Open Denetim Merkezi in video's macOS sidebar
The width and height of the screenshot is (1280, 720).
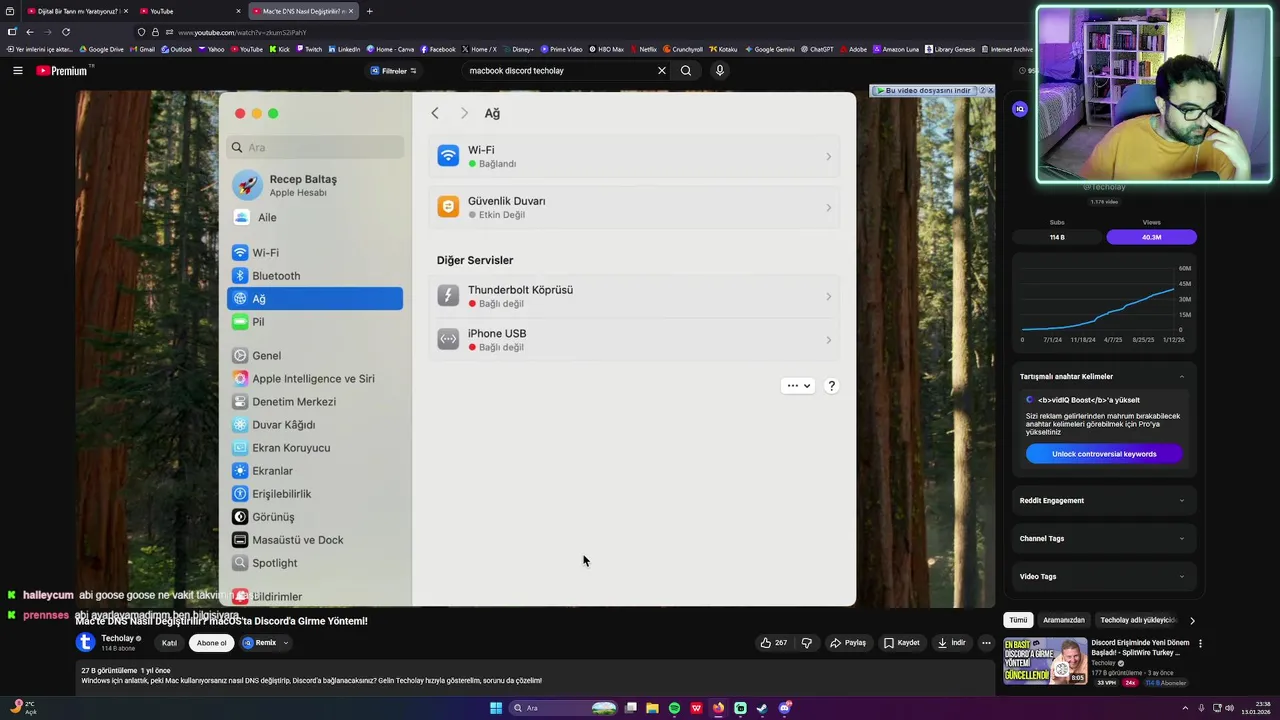pyautogui.click(x=315, y=402)
